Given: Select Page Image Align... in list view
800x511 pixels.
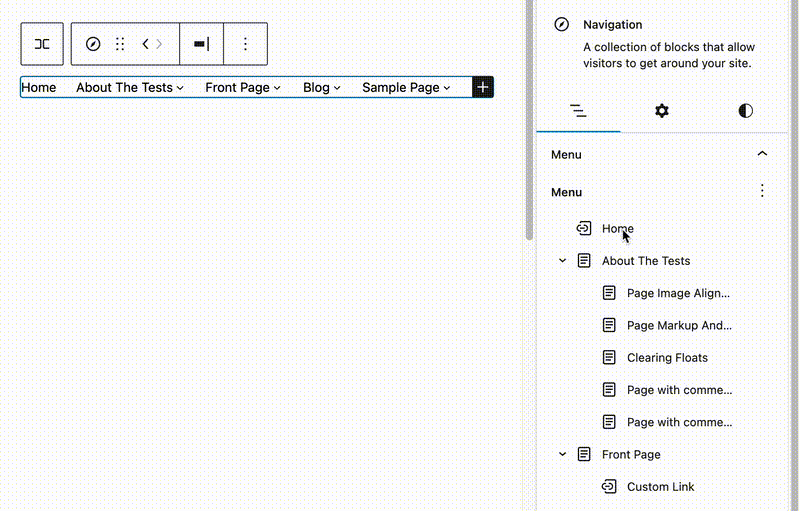Looking at the screenshot, I should (678, 293).
